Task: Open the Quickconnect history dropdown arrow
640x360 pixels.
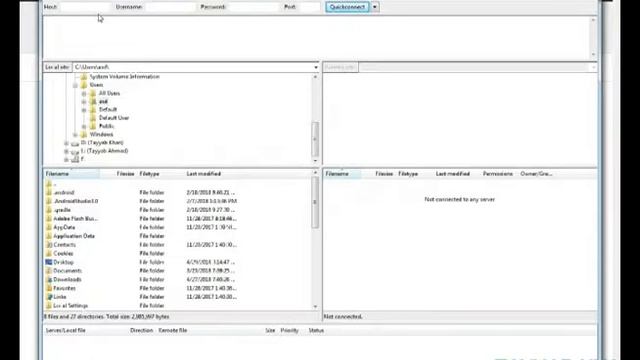Action: (375, 7)
